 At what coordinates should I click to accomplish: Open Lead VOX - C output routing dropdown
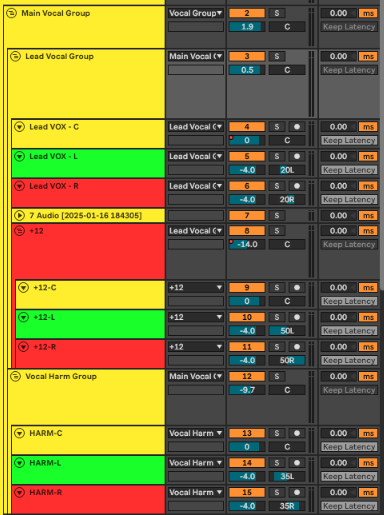pyautogui.click(x=196, y=127)
